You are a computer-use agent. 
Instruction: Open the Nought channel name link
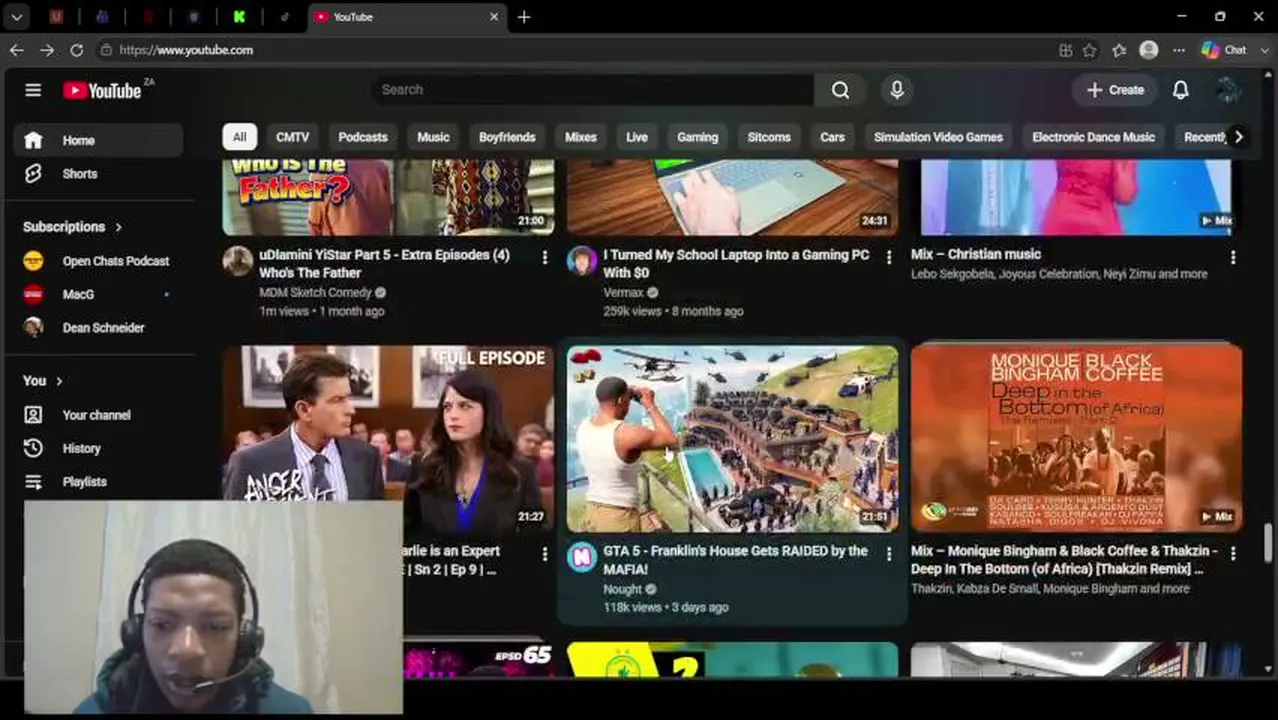(622, 590)
